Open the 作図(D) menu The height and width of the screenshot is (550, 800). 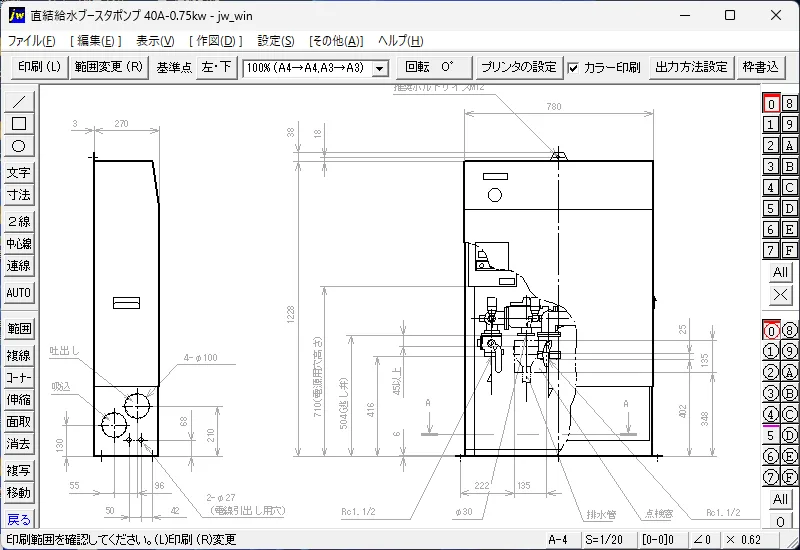pos(215,41)
